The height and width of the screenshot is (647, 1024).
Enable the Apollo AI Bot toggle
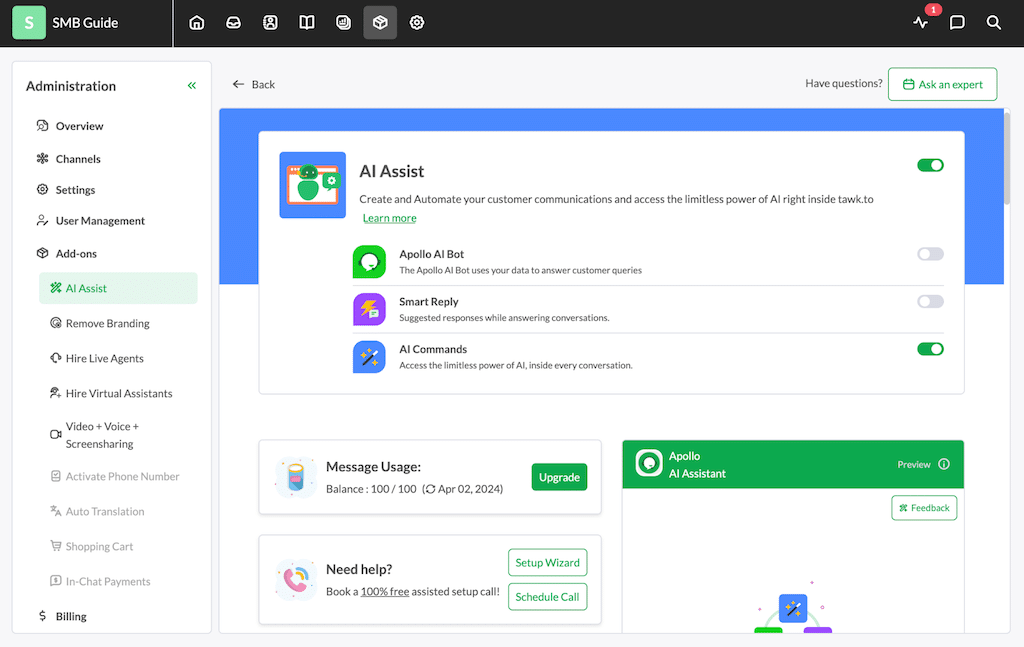click(930, 254)
